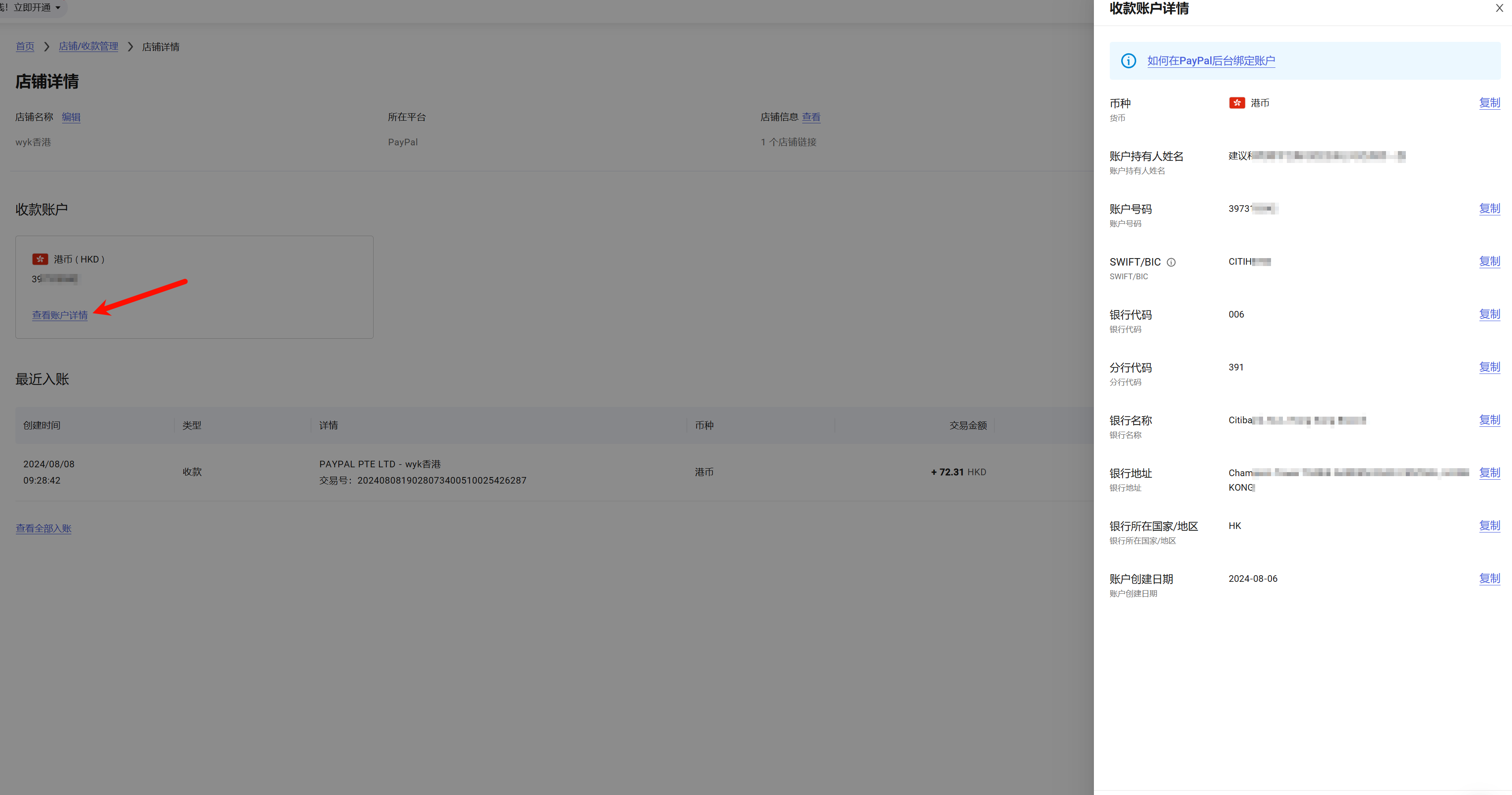
Task: Click the Hong Kong flag icon in the 港币 (HKD) card
Action: 40,259
